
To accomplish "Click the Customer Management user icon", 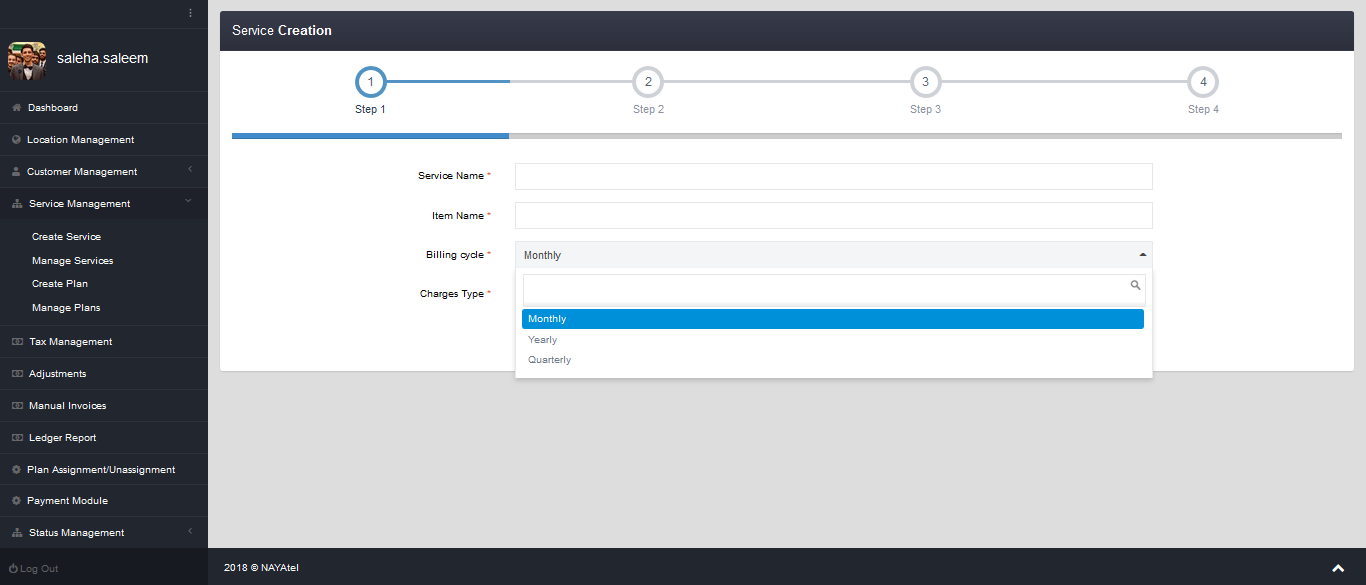I will [x=16, y=171].
